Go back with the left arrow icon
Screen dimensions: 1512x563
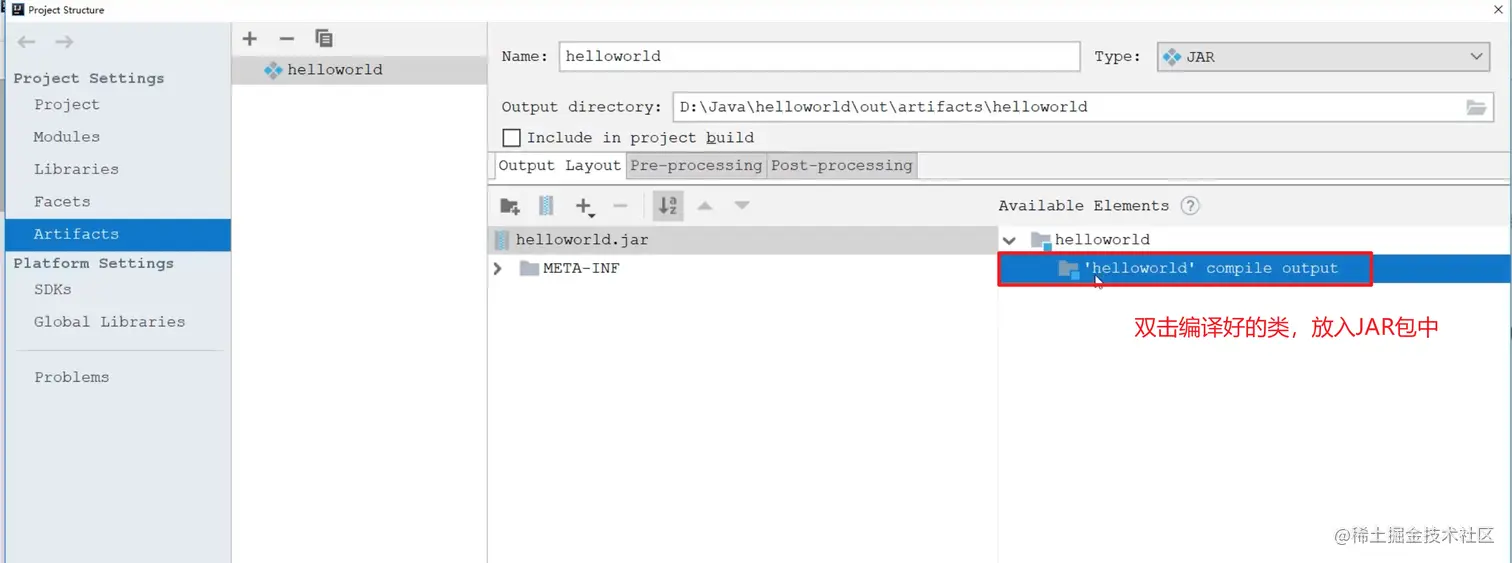coord(27,42)
